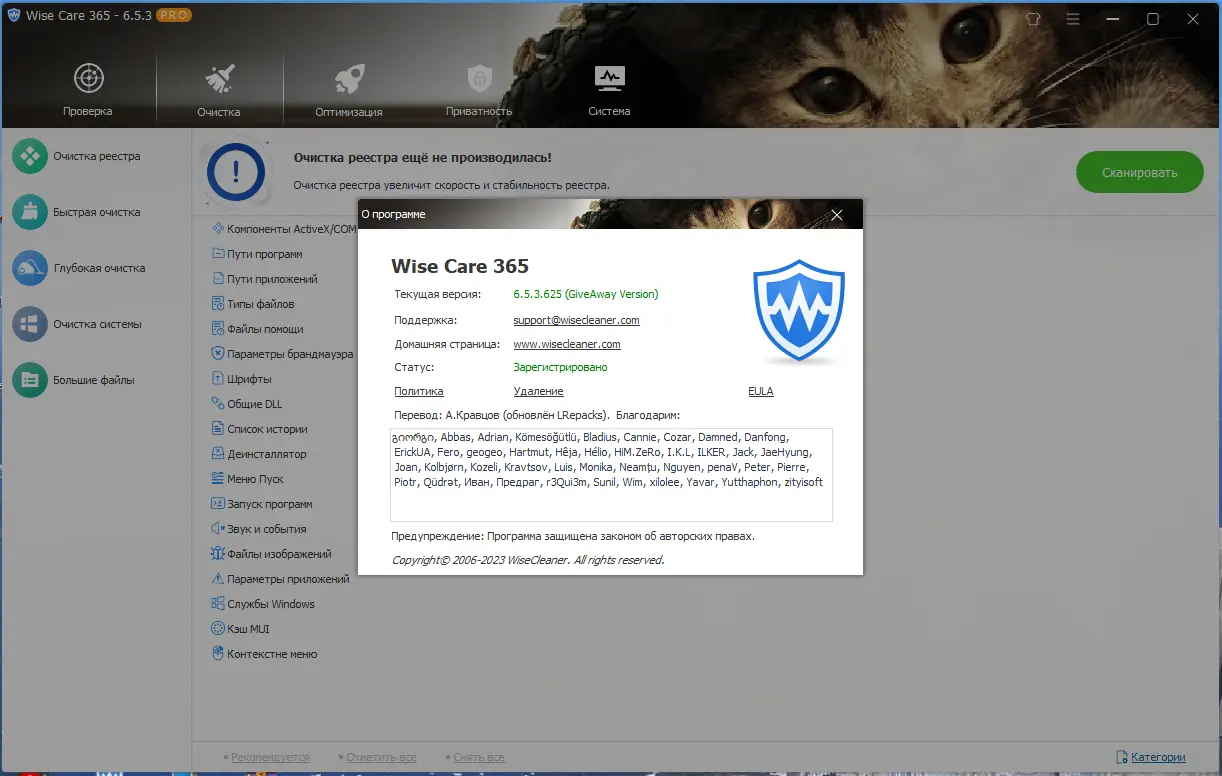Open the Глубокая очистка tool
The image size is (1222, 776).
96,268
